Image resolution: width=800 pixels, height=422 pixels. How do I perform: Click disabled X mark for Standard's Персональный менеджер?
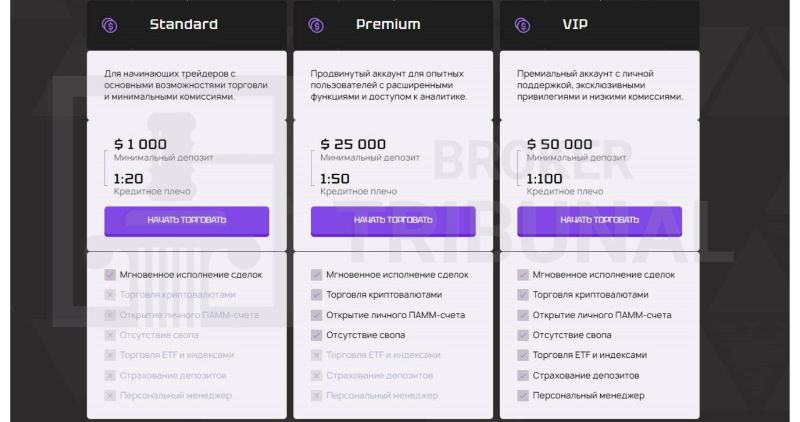coord(110,395)
